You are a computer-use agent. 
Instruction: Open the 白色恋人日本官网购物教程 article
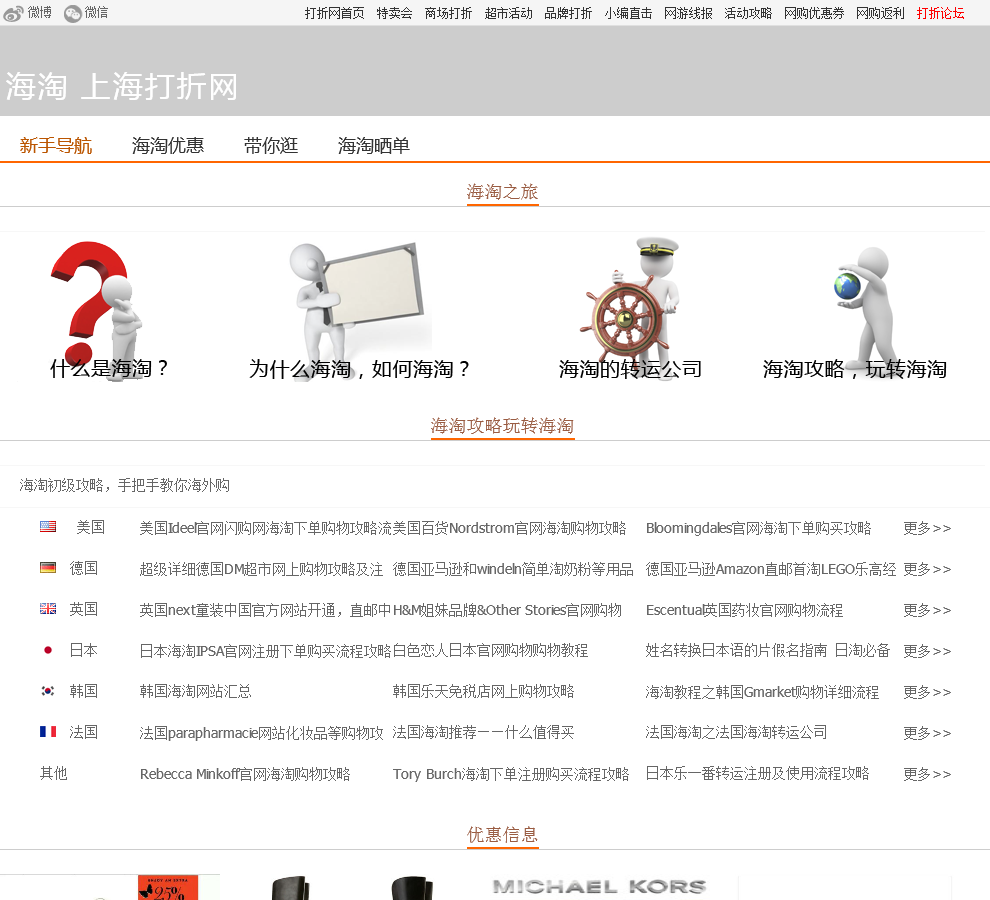pyautogui.click(x=491, y=651)
